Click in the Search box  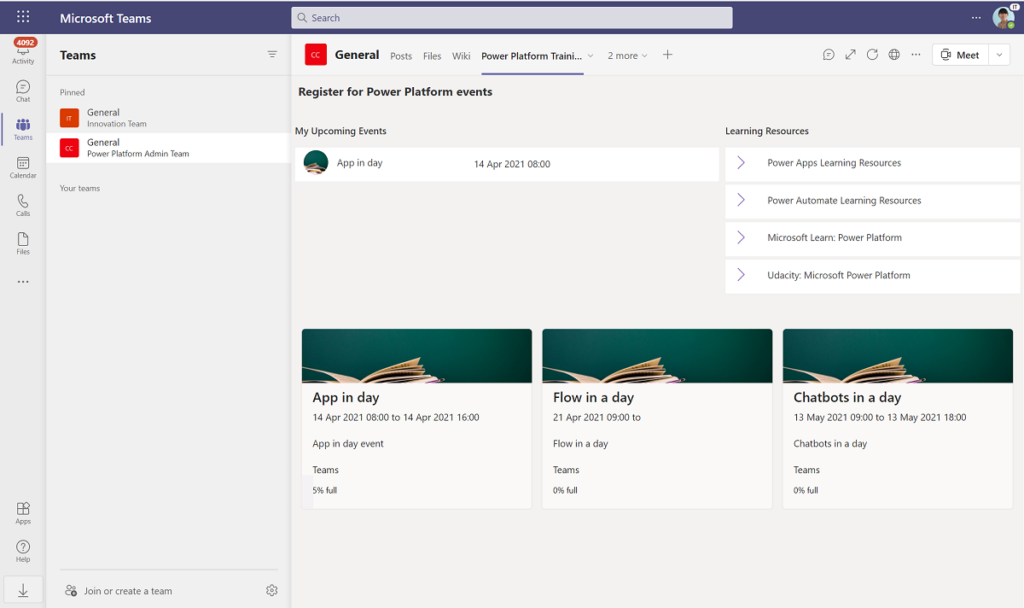(x=511, y=18)
